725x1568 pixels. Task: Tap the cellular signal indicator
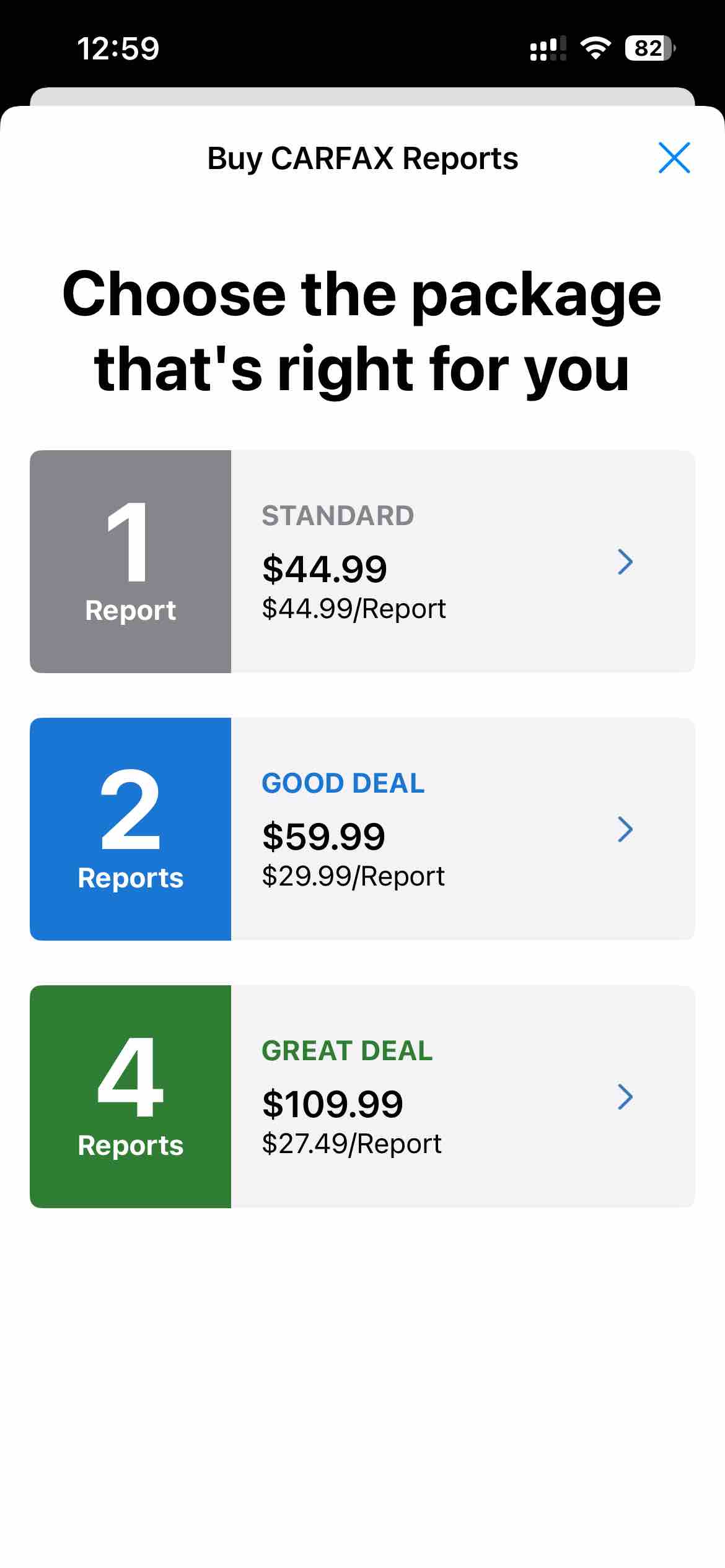click(x=547, y=50)
